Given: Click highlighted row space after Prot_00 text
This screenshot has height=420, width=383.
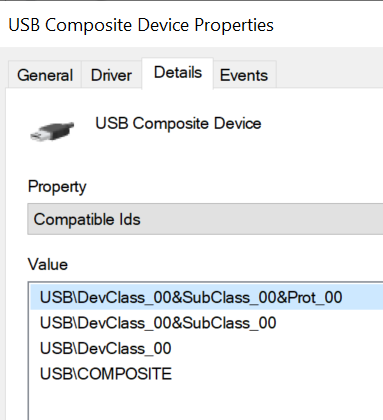Looking at the screenshot, I should pyautogui.click(x=363, y=297).
